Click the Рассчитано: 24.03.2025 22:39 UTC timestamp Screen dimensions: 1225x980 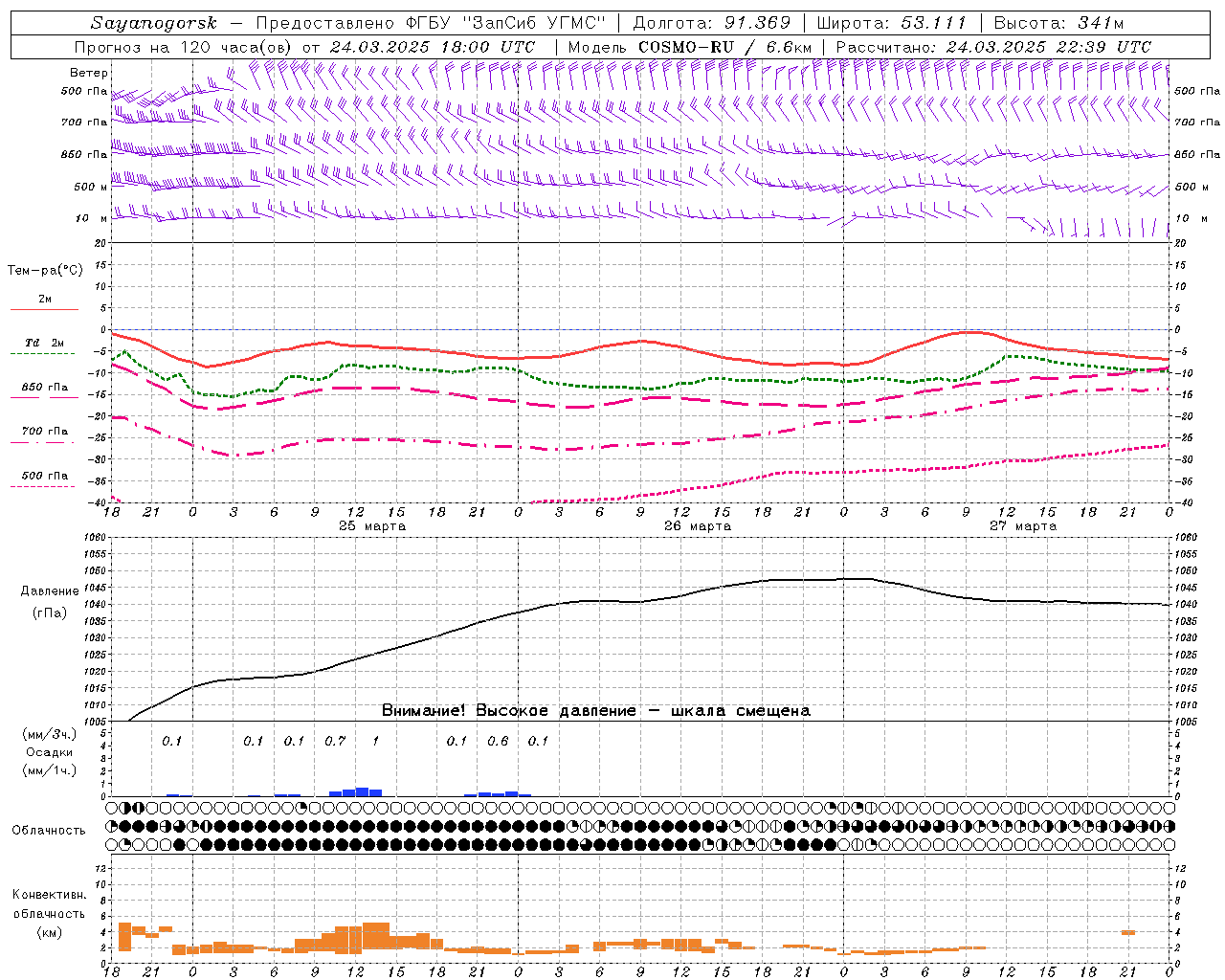(x=993, y=47)
